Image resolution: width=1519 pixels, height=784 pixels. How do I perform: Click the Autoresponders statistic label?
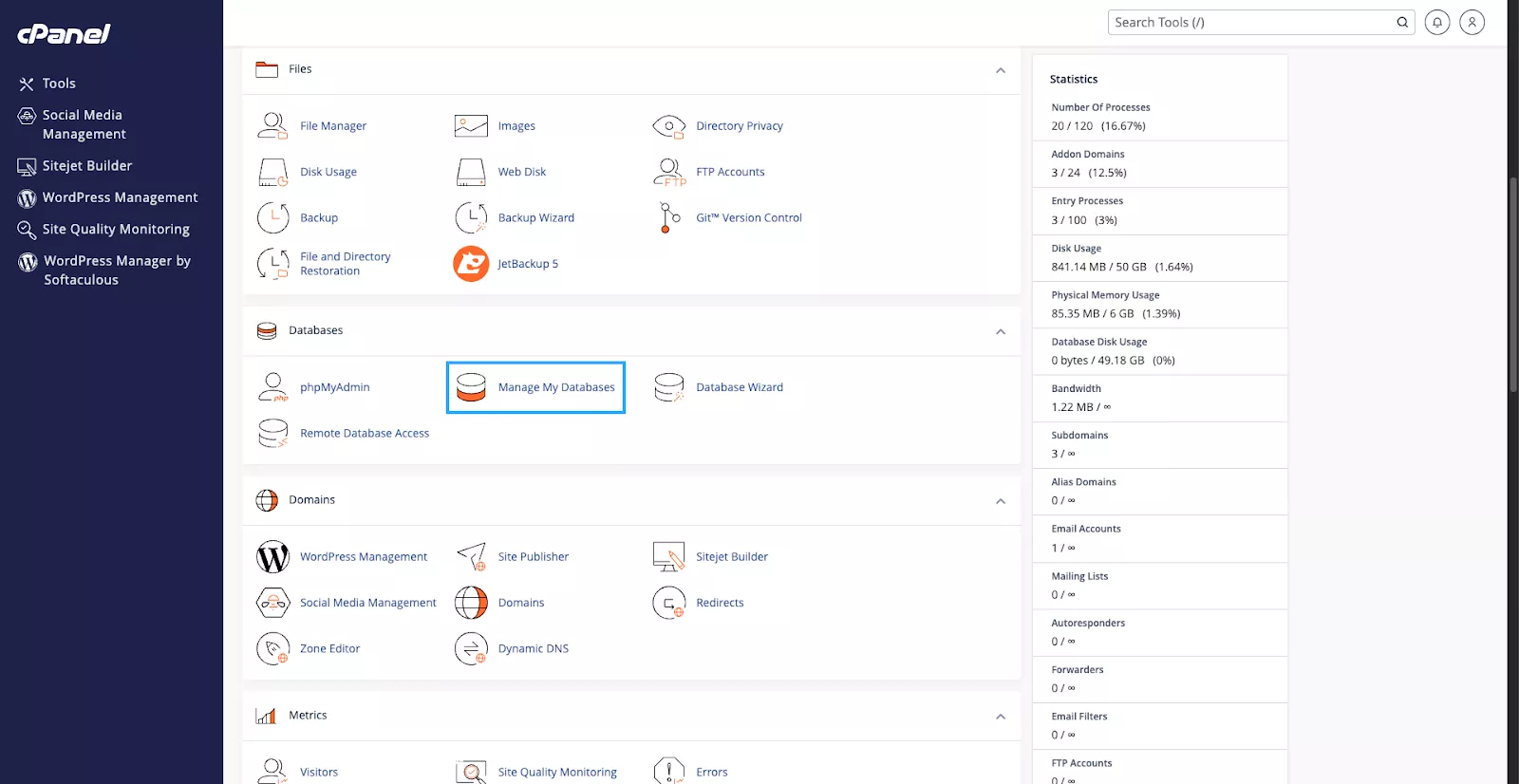coord(1088,623)
